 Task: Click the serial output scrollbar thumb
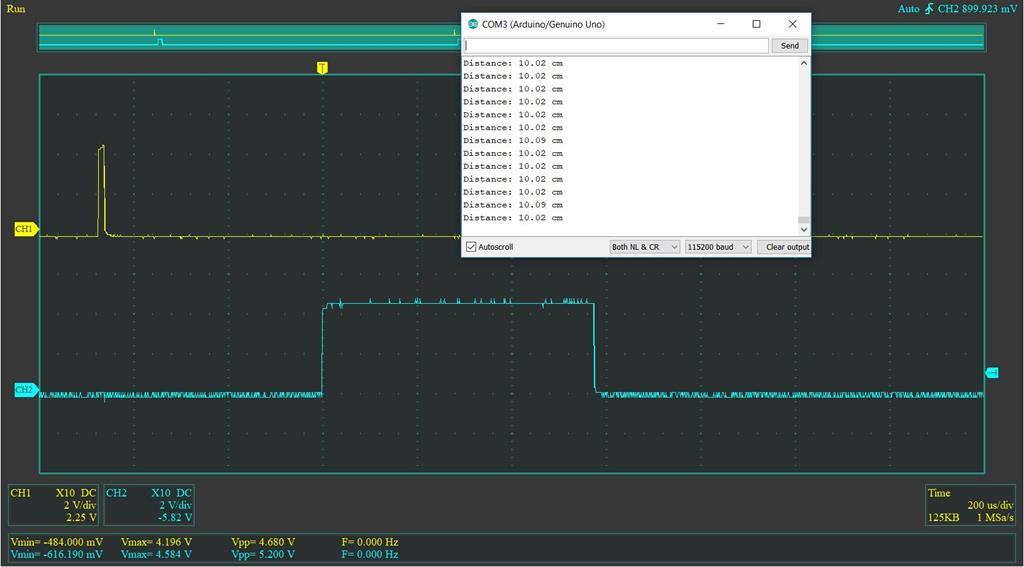click(x=804, y=220)
